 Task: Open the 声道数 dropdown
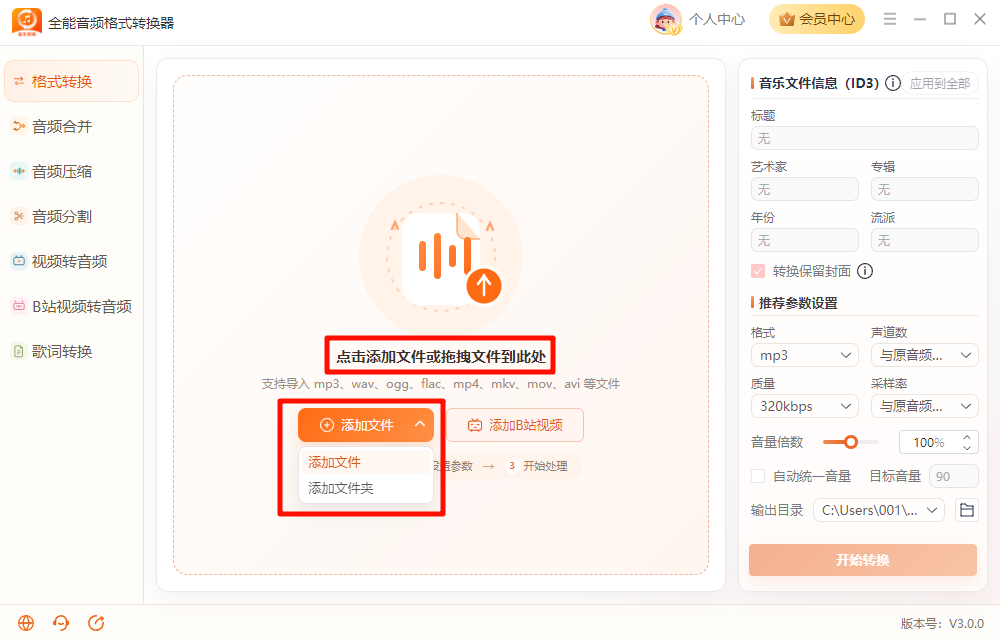tap(925, 355)
